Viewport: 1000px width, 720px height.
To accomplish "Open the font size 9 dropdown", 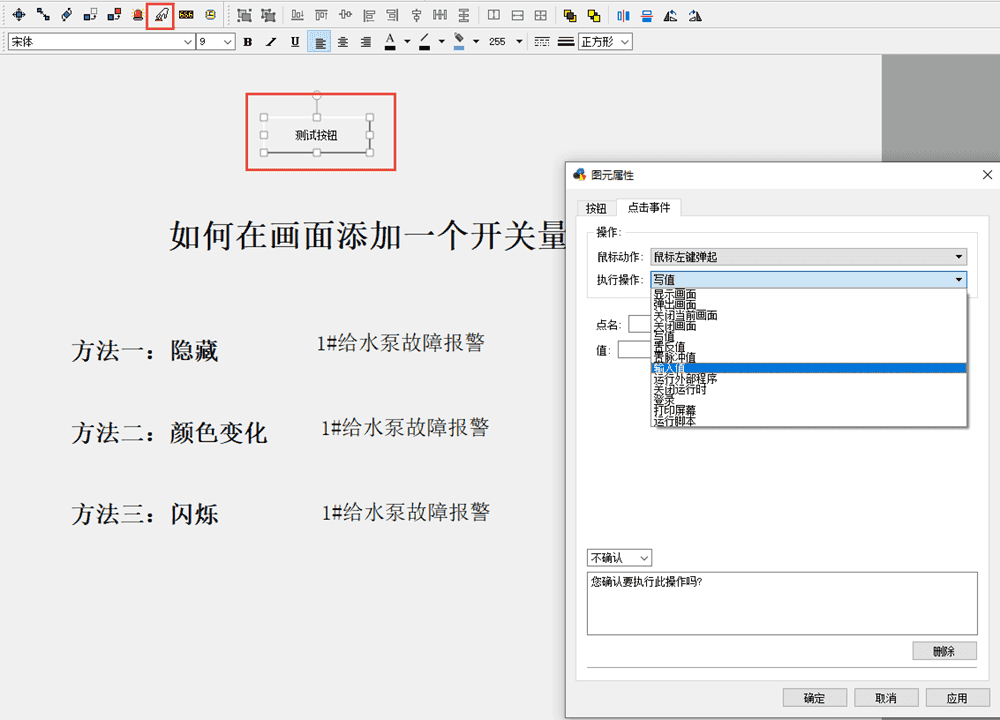I will coord(228,41).
